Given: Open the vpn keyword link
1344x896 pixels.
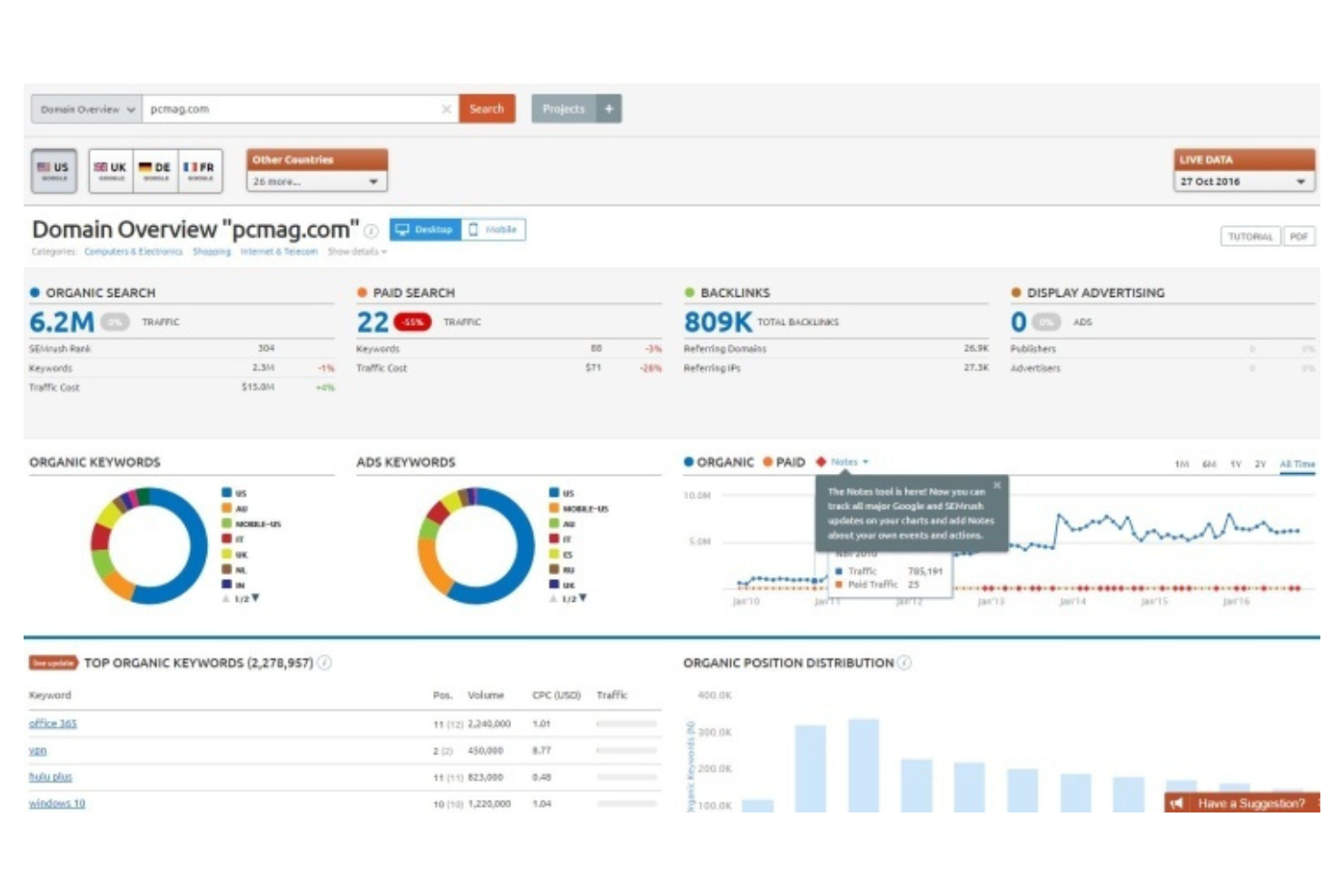Looking at the screenshot, I should pos(37,751).
